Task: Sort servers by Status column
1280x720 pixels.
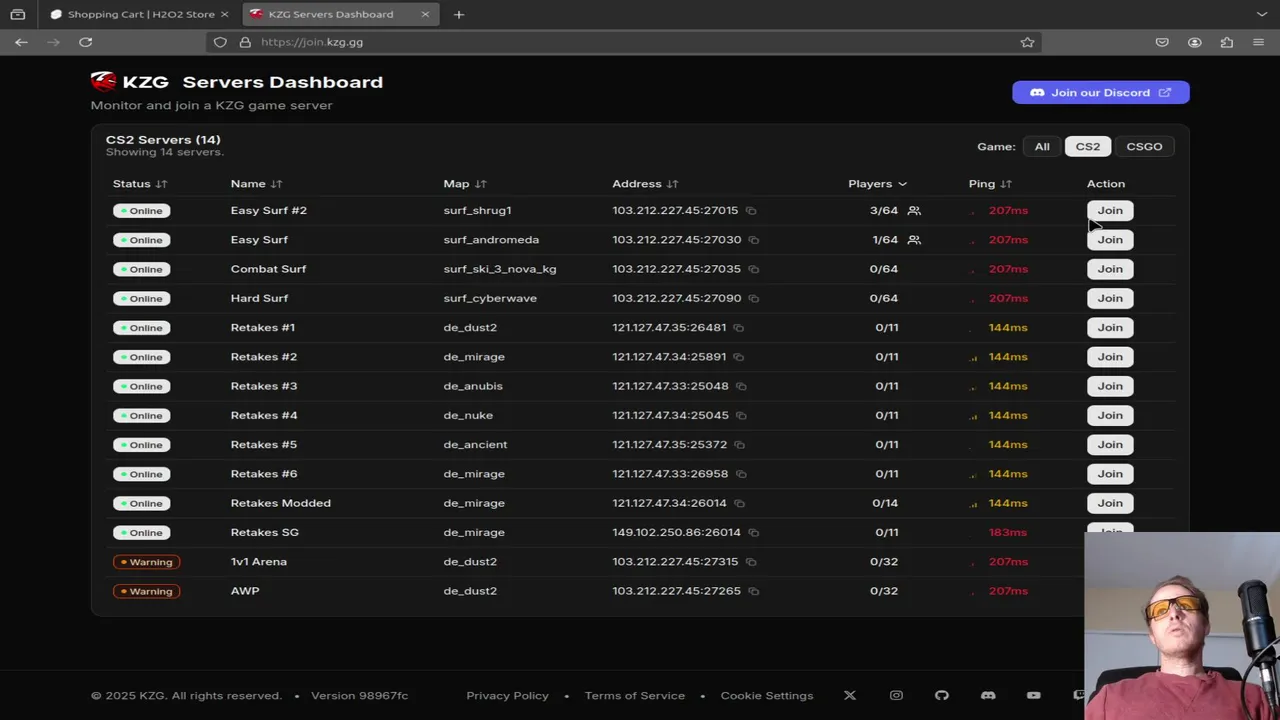Action: (140, 184)
